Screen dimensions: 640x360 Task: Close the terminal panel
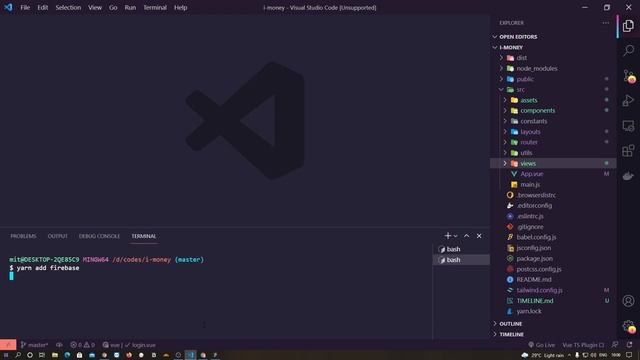pos(479,236)
